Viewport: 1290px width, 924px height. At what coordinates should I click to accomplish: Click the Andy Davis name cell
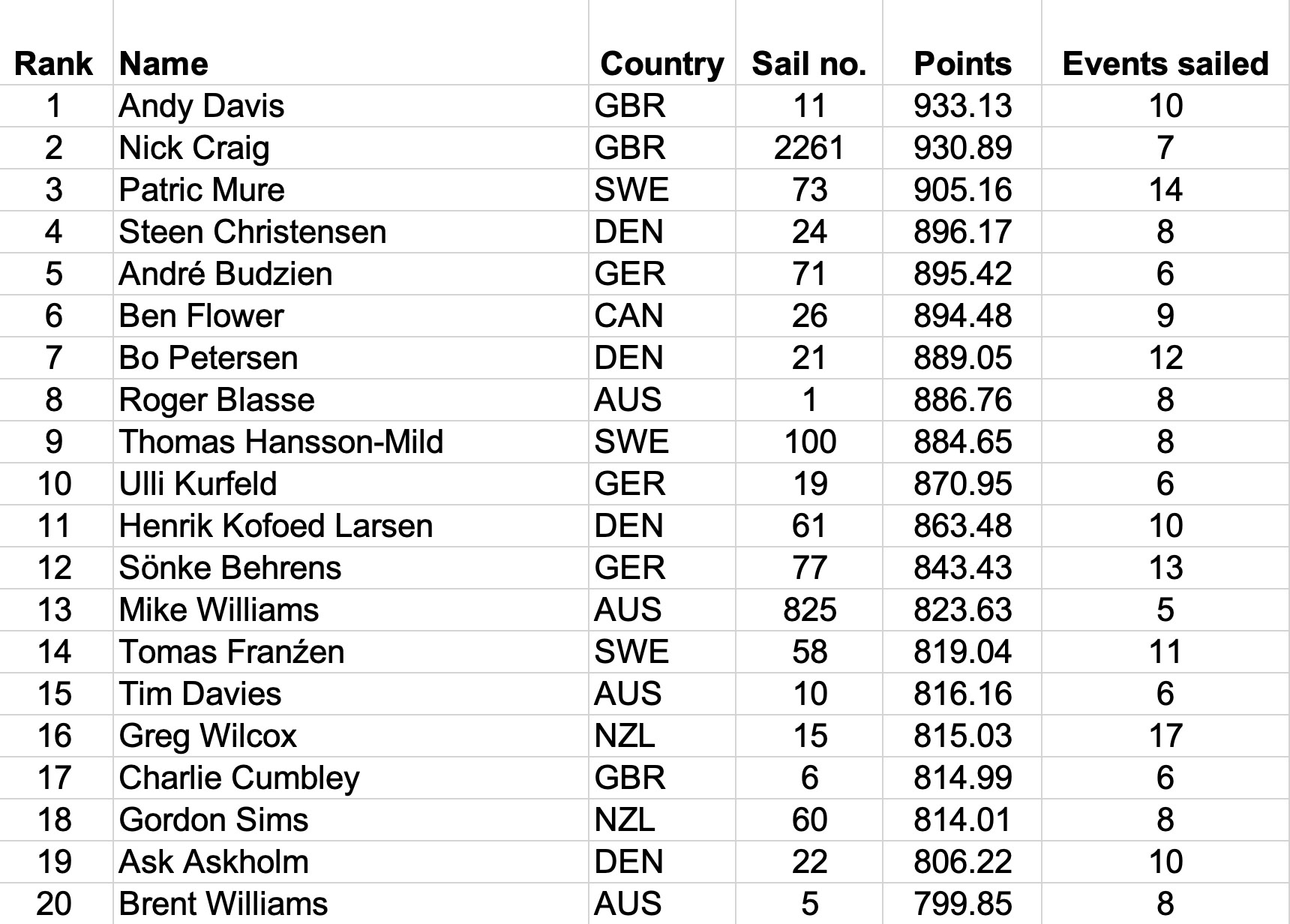coord(202,106)
